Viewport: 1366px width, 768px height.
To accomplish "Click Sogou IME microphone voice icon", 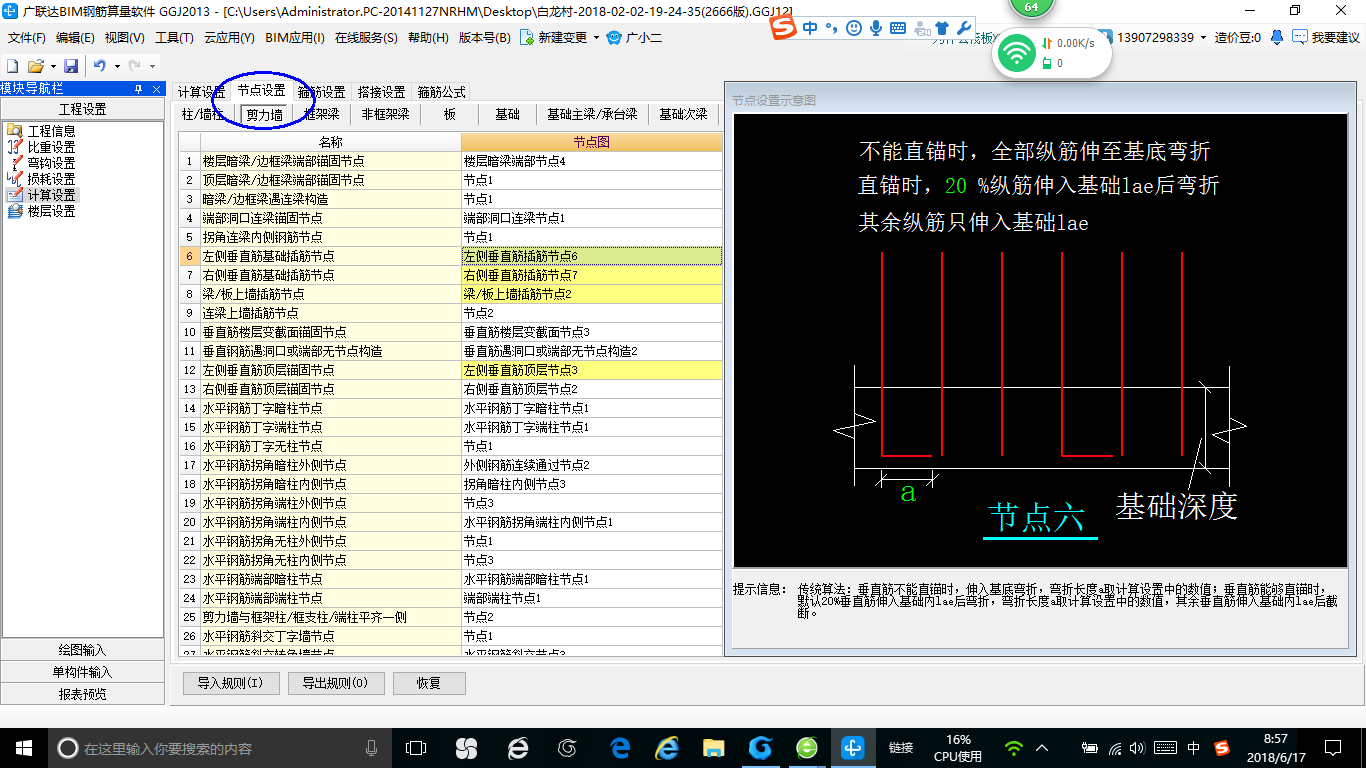I will [875, 28].
